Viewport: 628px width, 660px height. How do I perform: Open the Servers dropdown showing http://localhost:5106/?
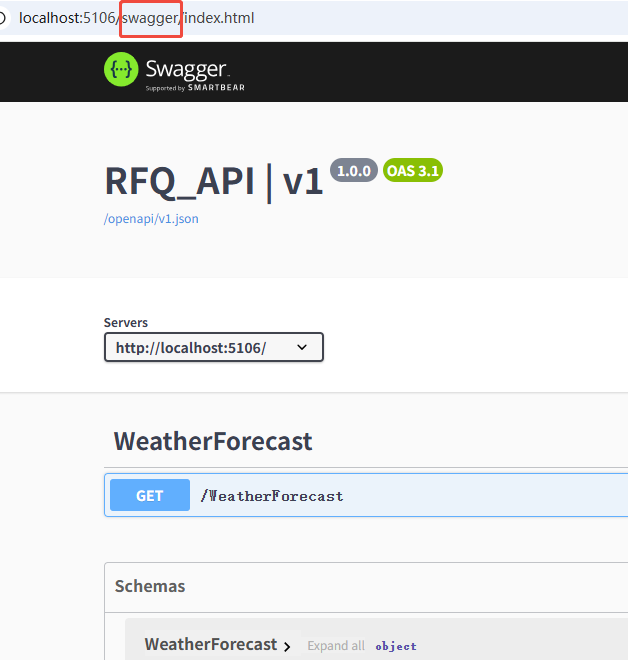tap(214, 347)
